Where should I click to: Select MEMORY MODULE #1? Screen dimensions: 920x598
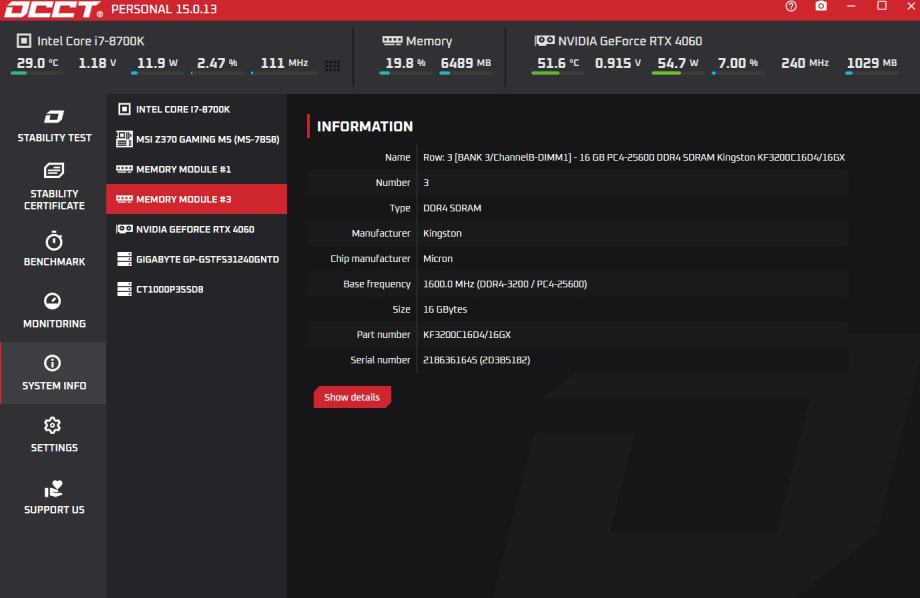coord(197,169)
